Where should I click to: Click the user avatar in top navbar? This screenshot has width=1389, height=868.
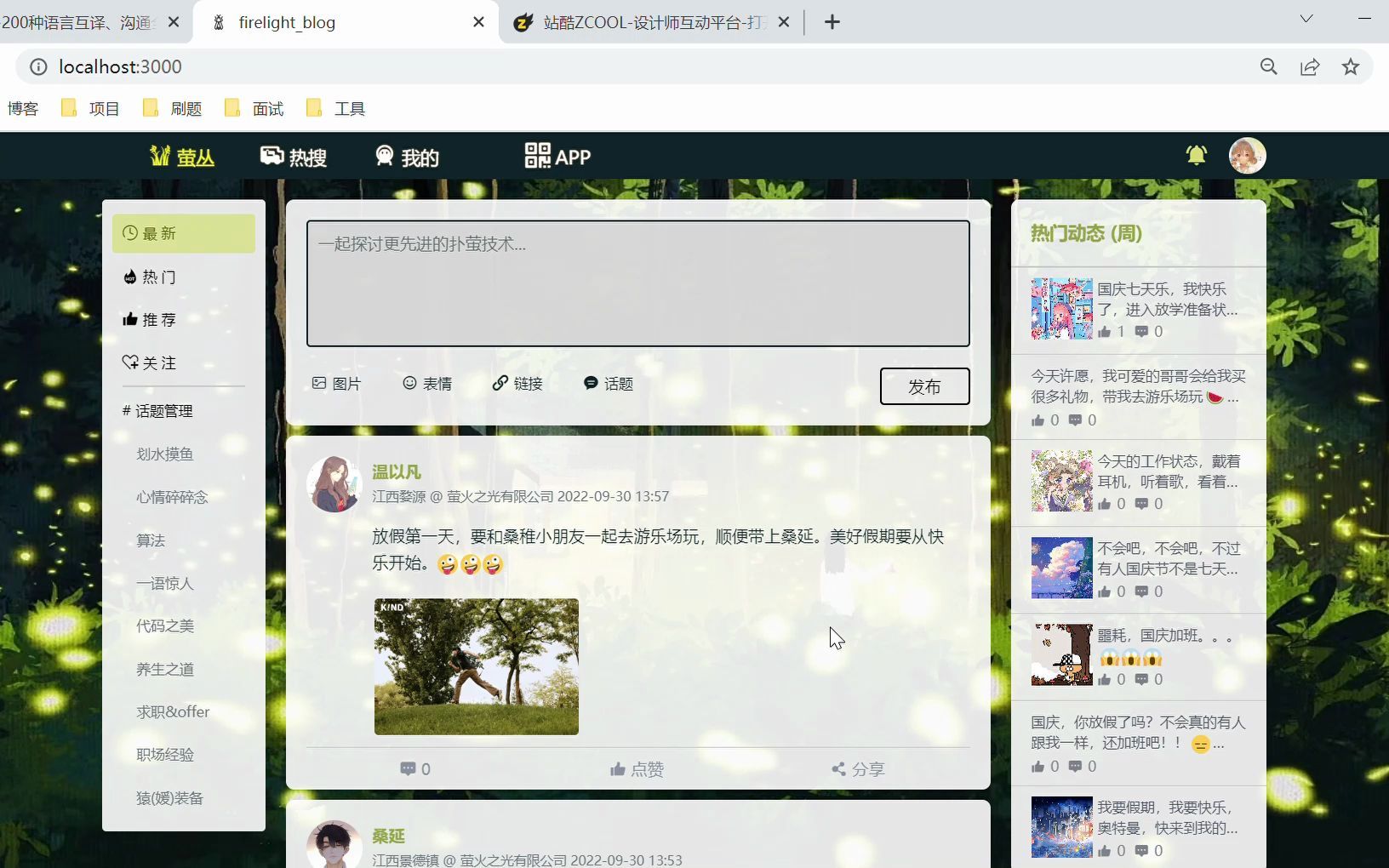pos(1248,156)
